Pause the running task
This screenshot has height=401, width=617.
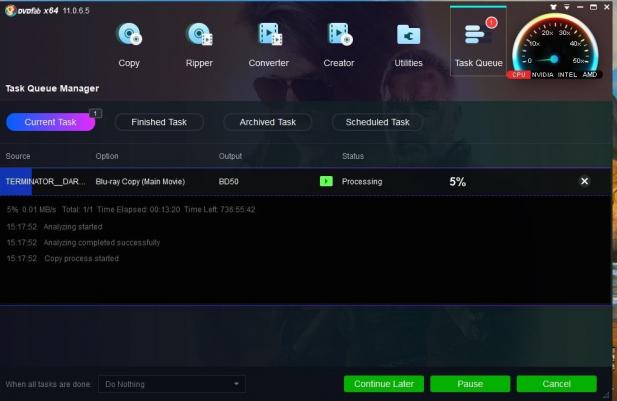(x=470, y=384)
